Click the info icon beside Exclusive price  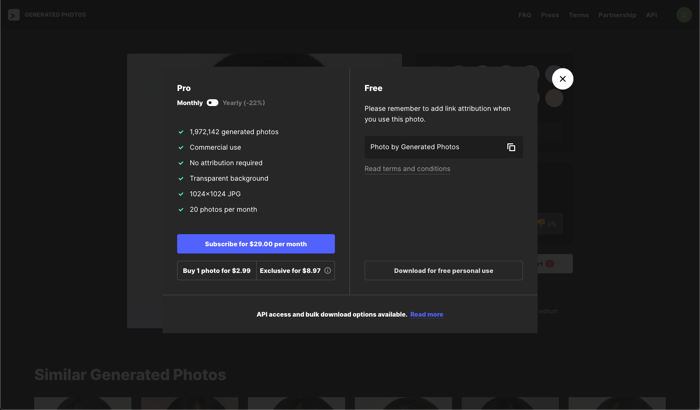pos(328,271)
